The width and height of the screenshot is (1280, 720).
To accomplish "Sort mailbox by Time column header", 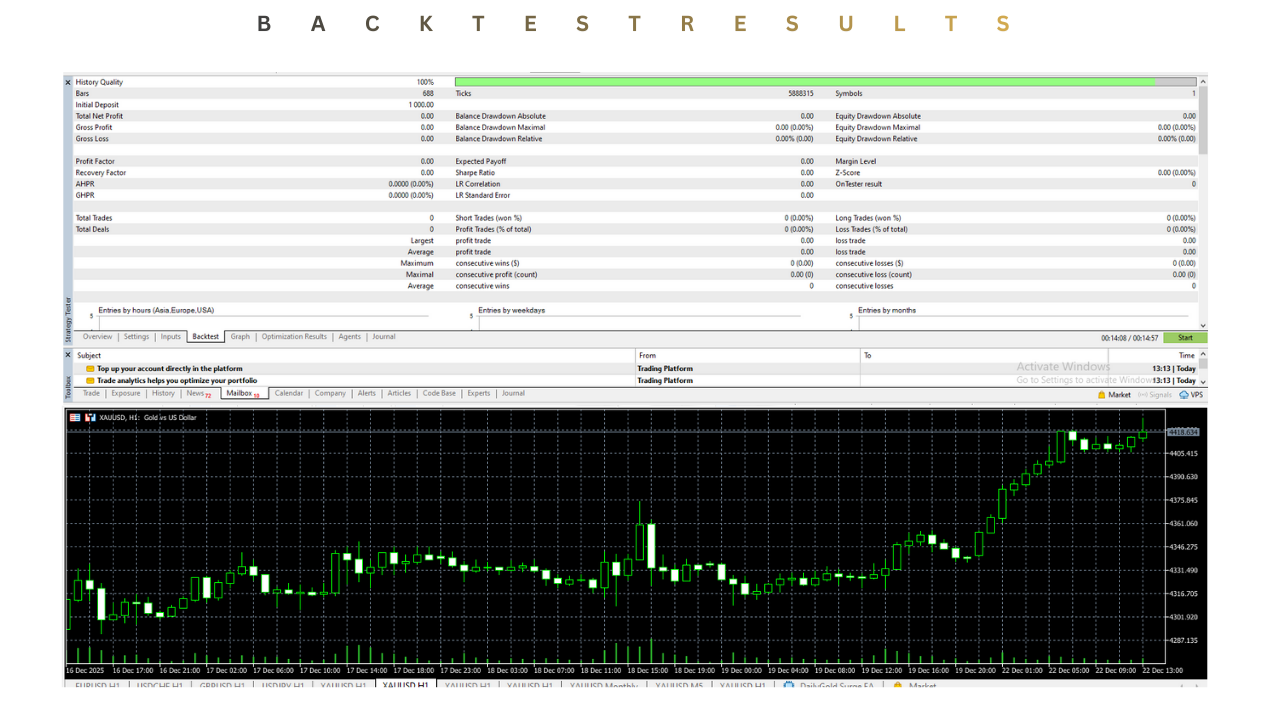I will [x=1186, y=355].
